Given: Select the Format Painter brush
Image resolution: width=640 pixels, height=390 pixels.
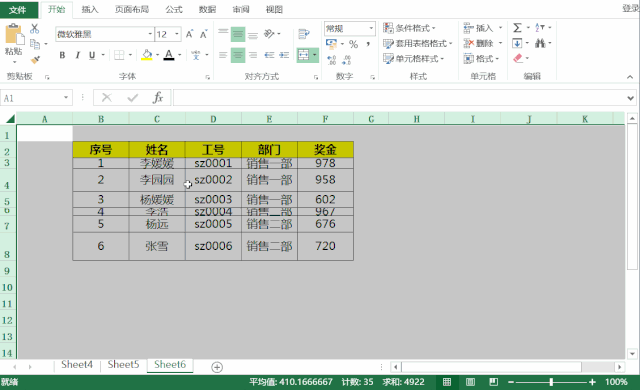Looking at the screenshot, I should (35, 60).
